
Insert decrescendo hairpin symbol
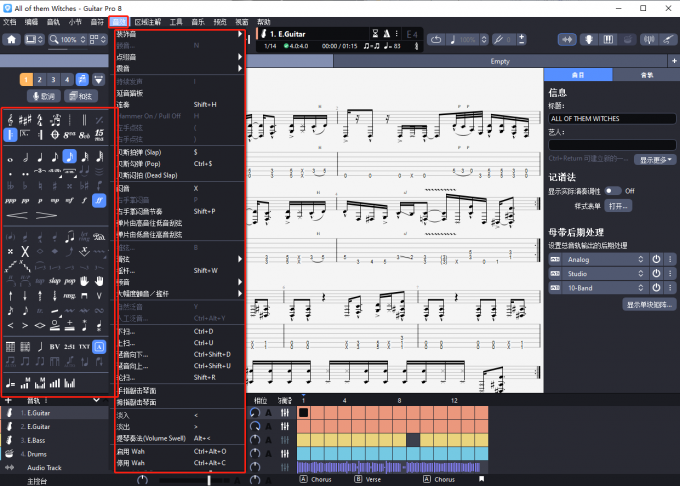(46, 215)
